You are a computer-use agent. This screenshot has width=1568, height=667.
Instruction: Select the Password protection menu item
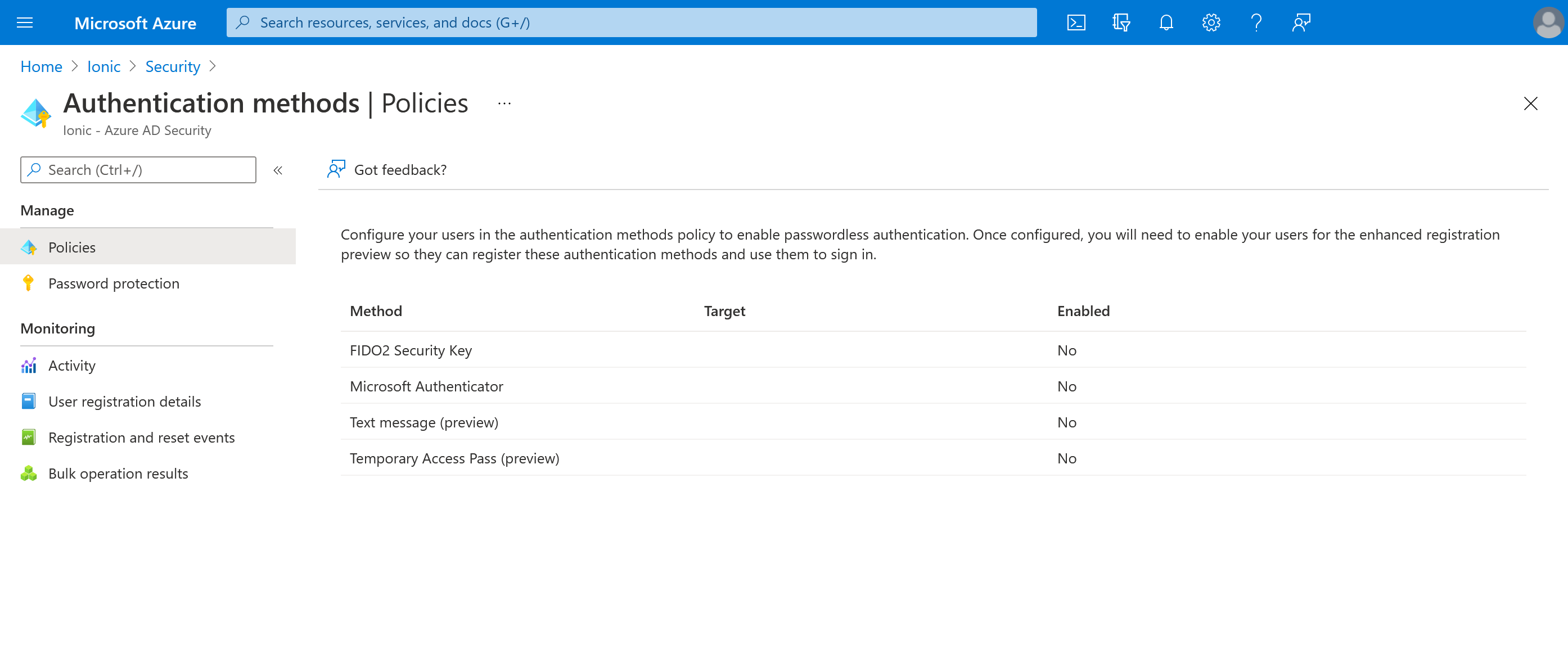coord(113,282)
